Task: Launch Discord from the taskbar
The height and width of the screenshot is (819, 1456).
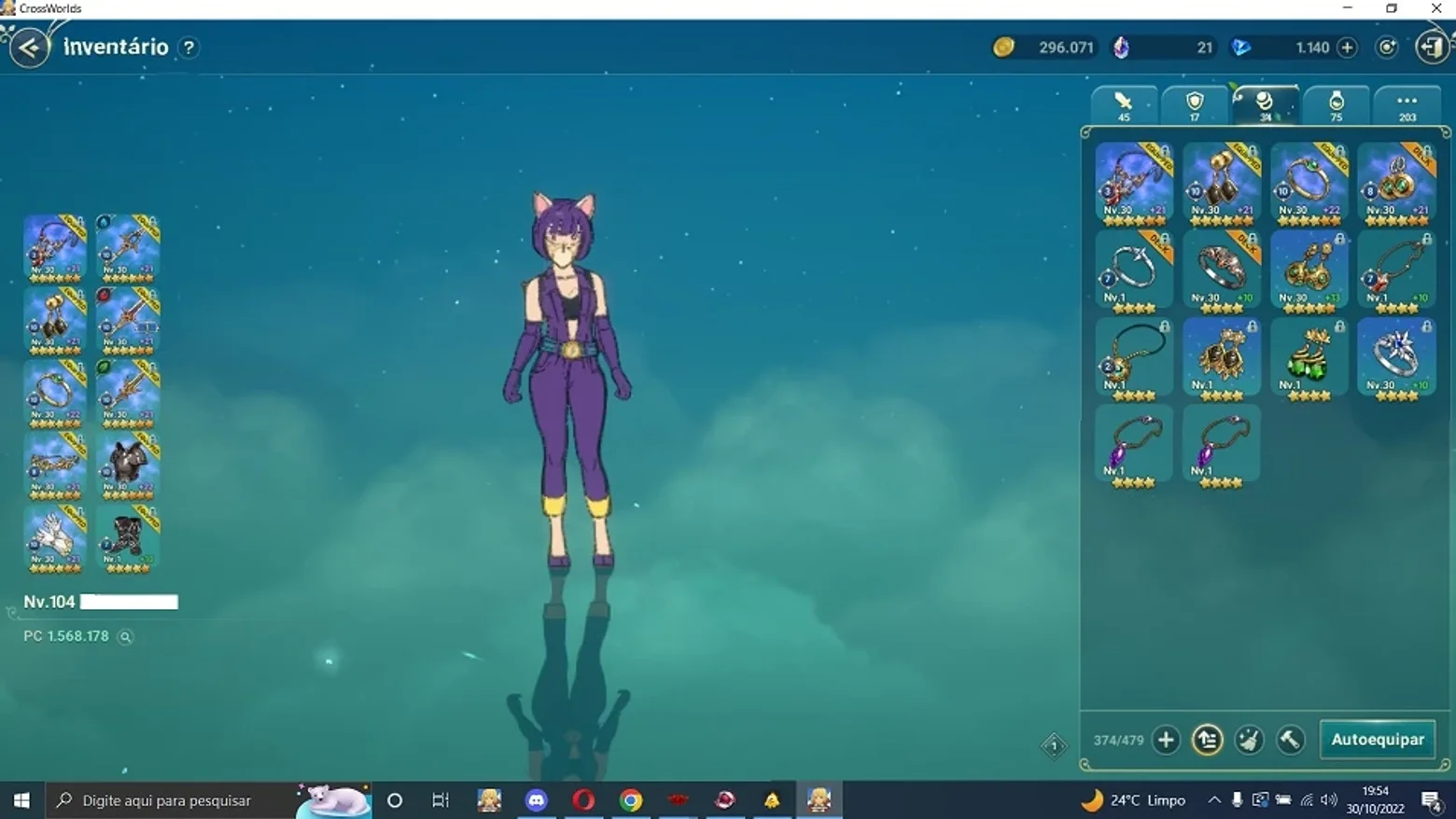Action: tap(536, 800)
